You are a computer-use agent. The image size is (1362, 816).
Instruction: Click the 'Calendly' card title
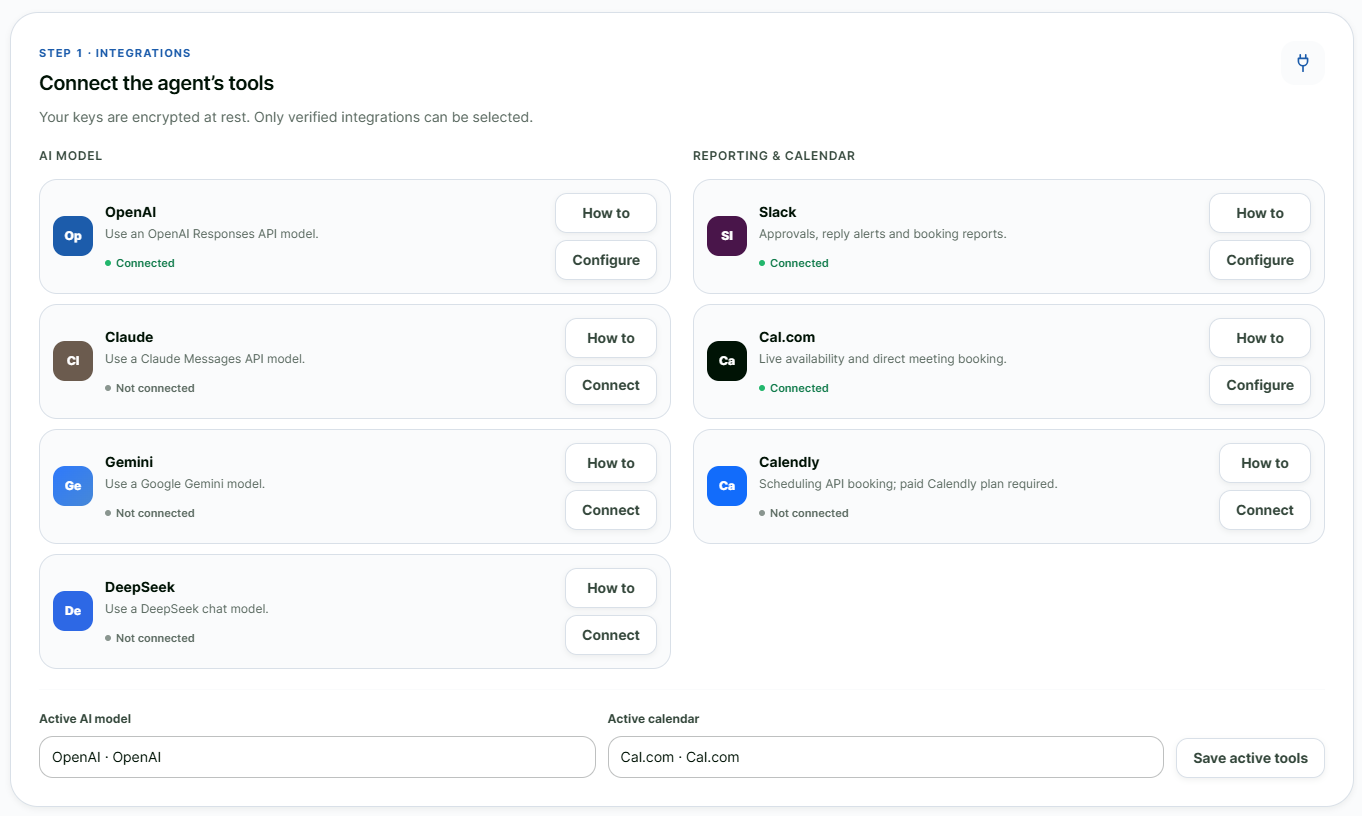coord(789,462)
